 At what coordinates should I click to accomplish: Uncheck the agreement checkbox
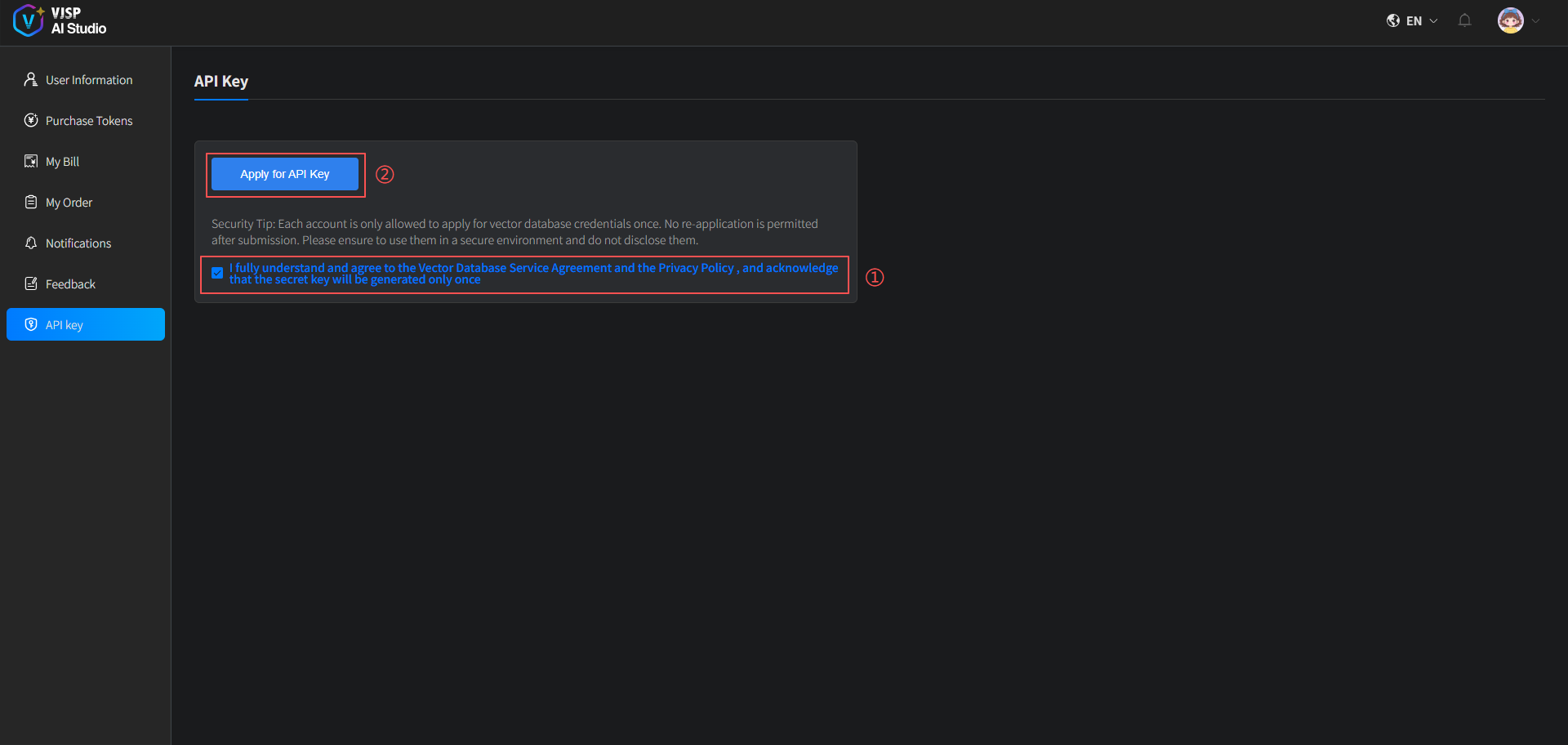pos(217,273)
